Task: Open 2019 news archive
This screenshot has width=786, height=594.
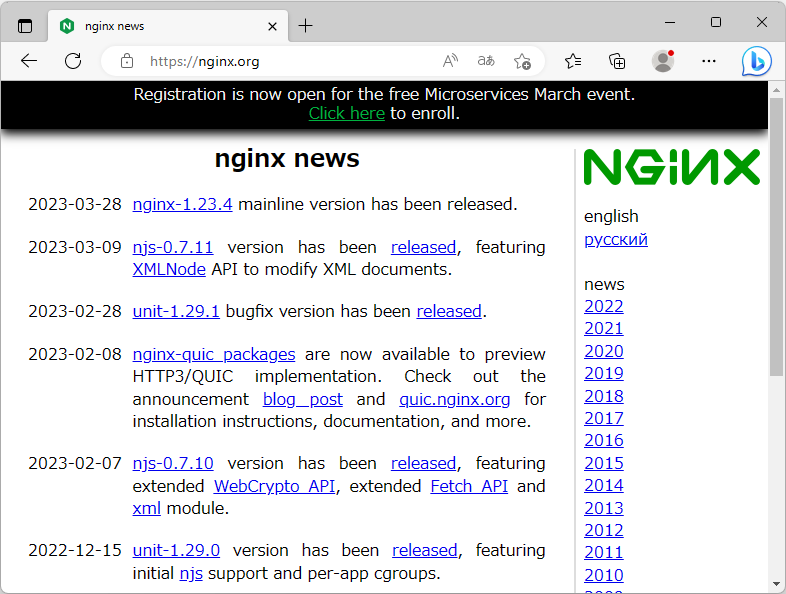Action: tap(604, 373)
